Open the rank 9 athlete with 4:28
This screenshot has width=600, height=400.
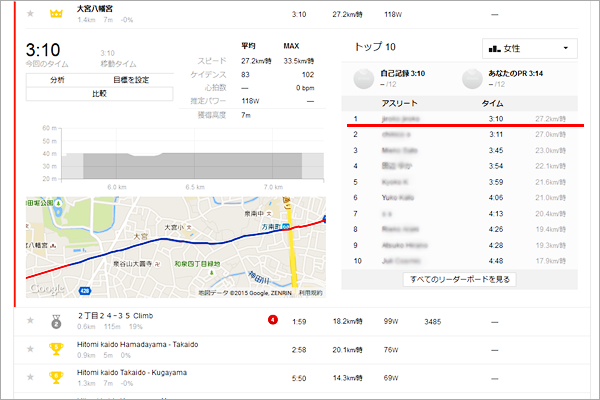404,245
